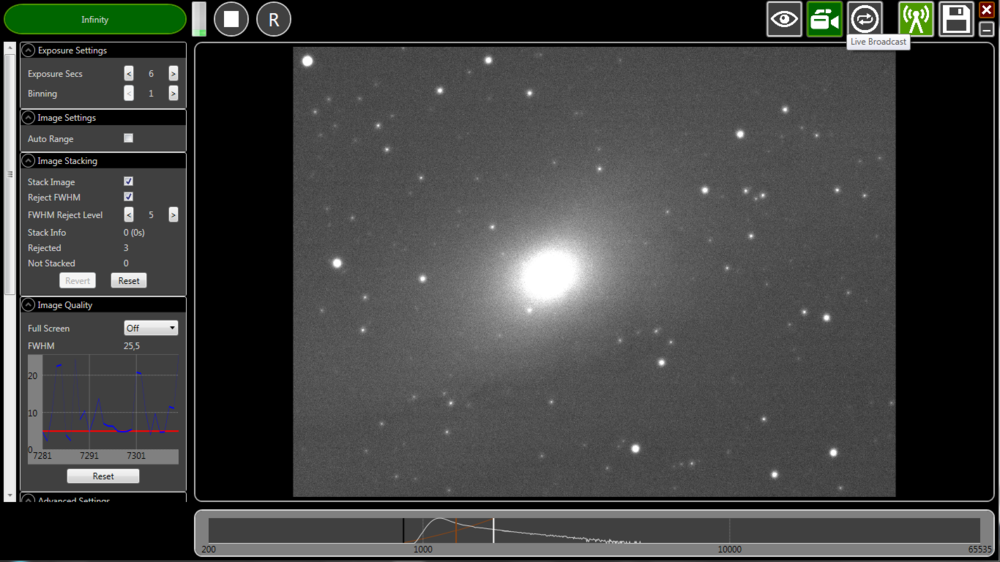Click the FWHM value 25,5
This screenshot has height=562, width=1000.
coord(132,346)
